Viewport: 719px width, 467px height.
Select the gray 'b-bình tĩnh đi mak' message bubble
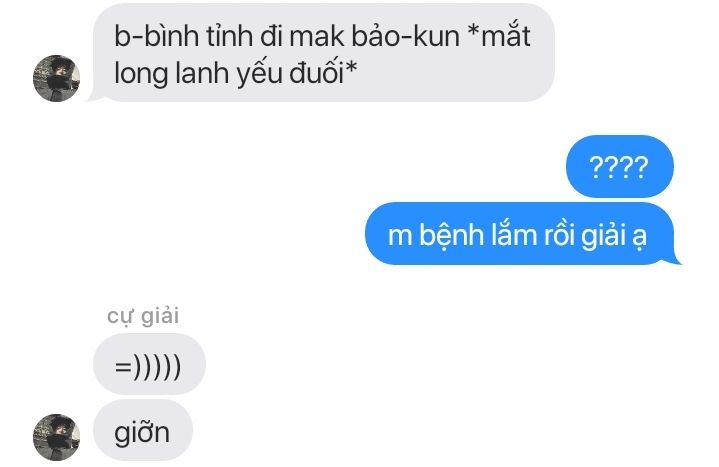[x=322, y=53]
